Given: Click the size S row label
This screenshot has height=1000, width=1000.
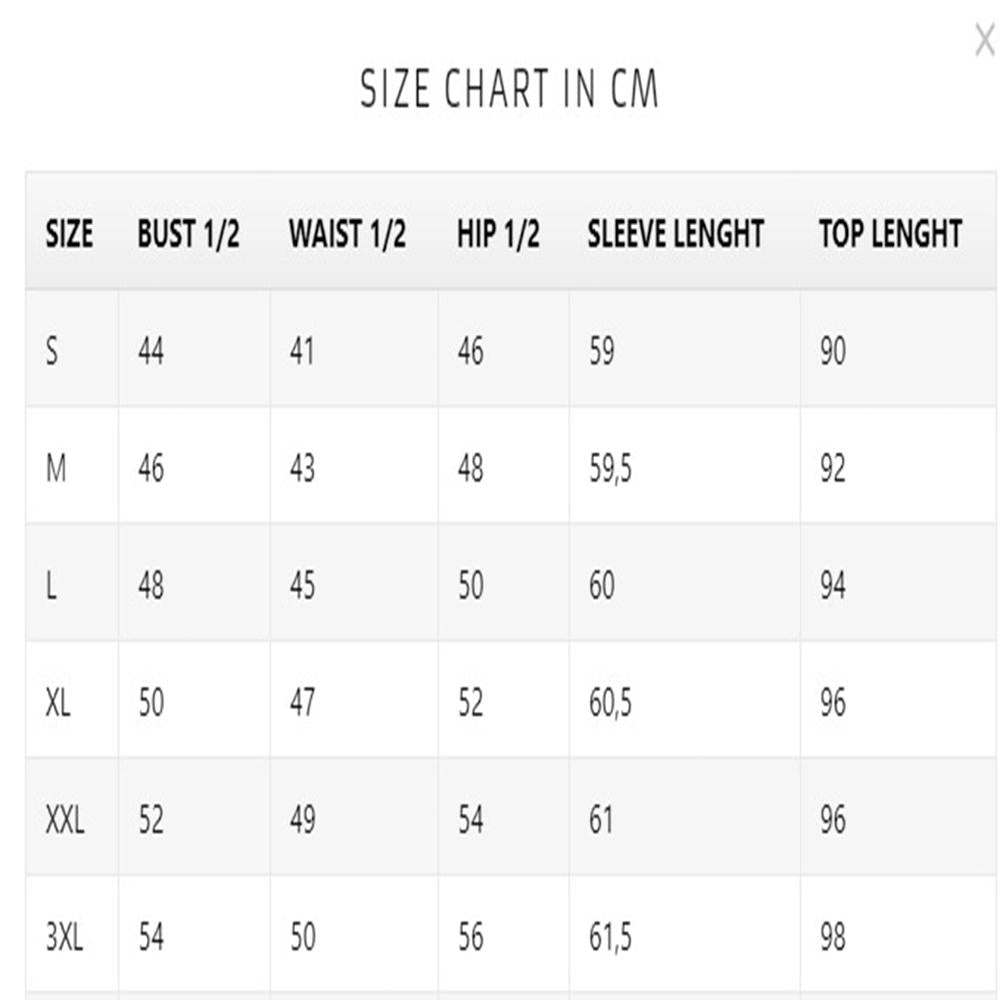Looking at the screenshot, I should pyautogui.click(x=52, y=351).
